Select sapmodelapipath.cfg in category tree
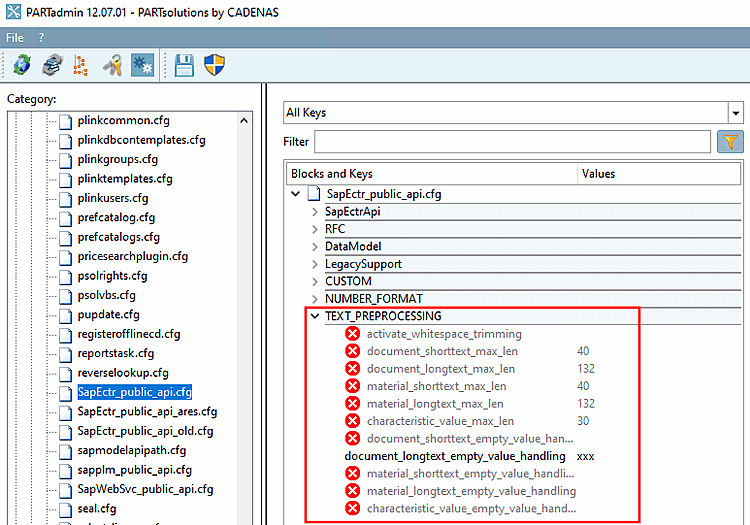This screenshot has width=750, height=525. [x=132, y=450]
